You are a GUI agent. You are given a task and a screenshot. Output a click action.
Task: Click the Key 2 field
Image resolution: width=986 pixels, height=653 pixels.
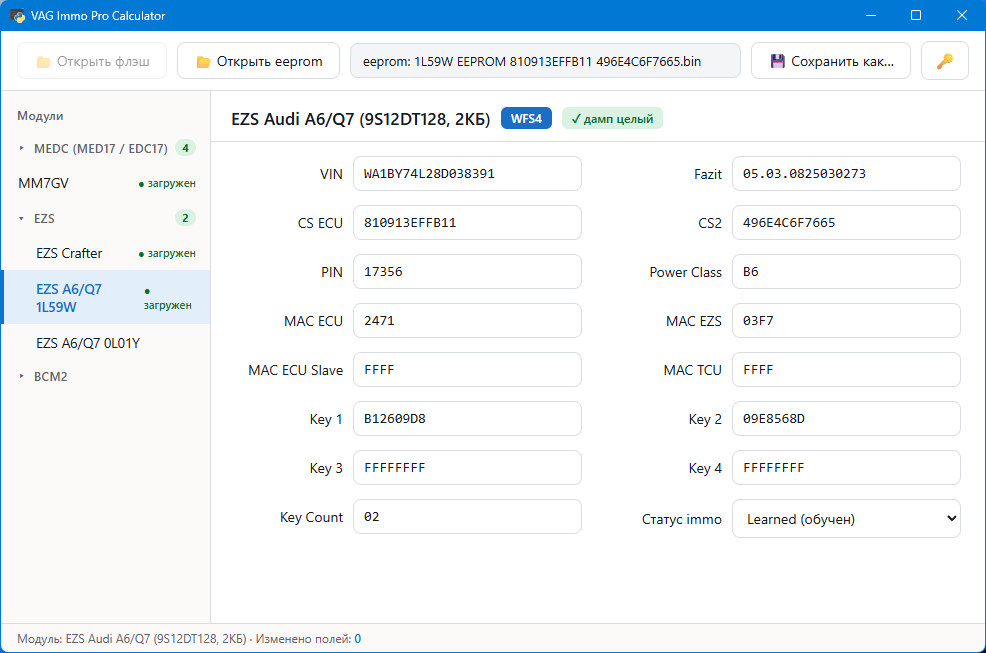(846, 419)
